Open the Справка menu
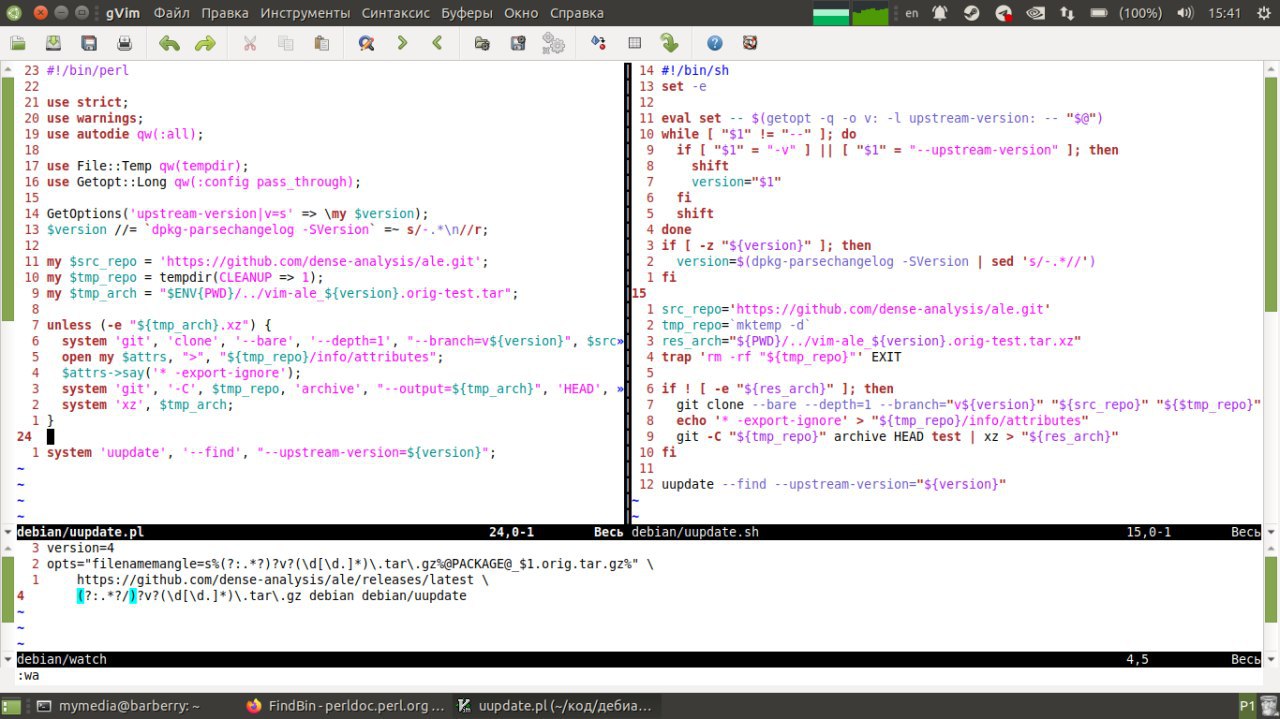Image resolution: width=1280 pixels, height=719 pixels. tap(576, 13)
